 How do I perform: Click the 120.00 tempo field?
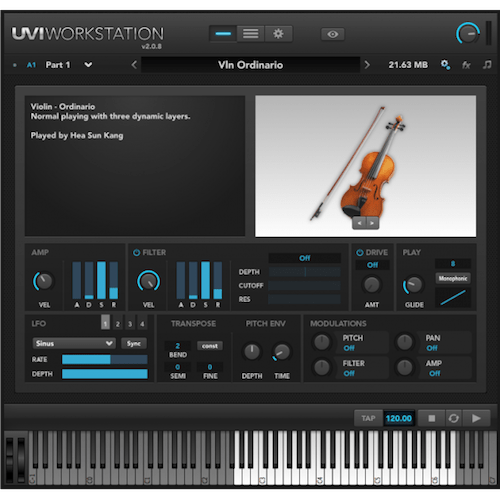[399, 418]
